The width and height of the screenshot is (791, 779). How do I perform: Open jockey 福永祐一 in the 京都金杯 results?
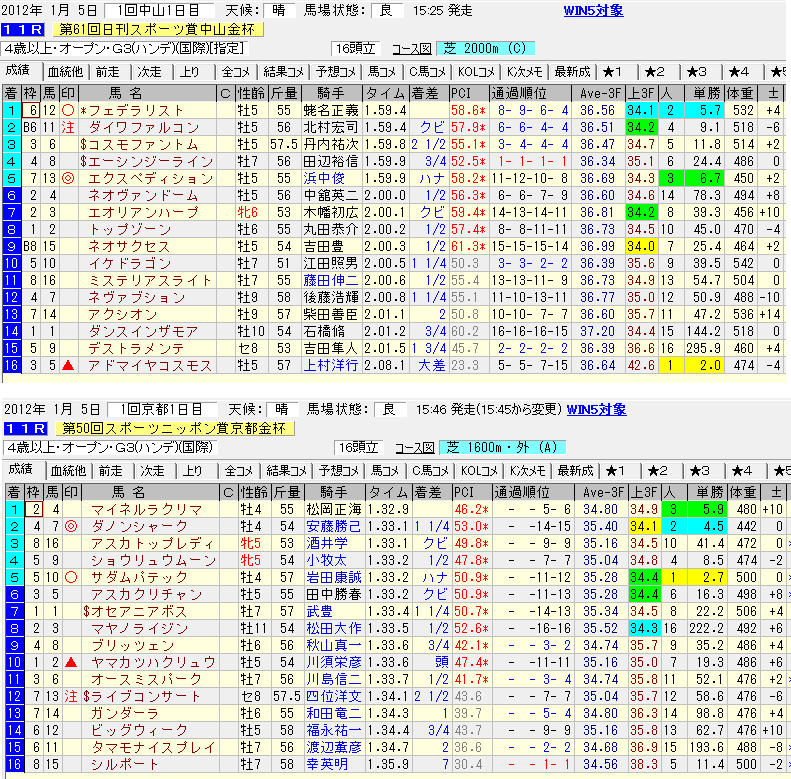click(333, 731)
